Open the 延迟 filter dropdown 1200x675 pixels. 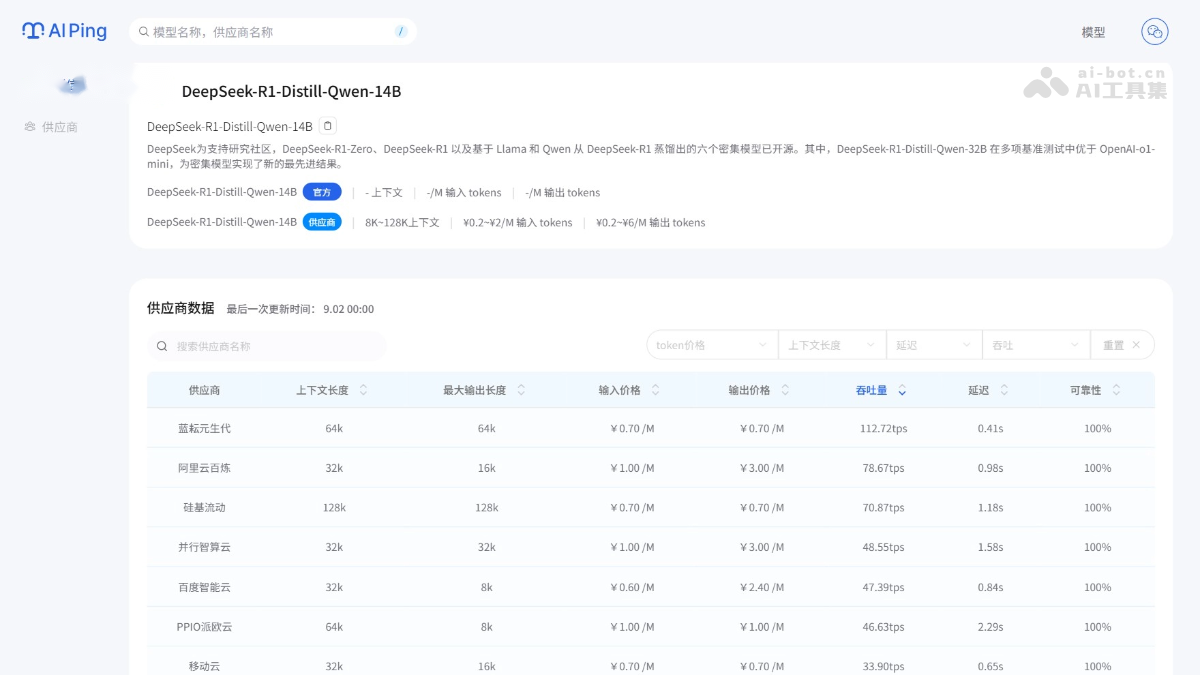tap(934, 345)
